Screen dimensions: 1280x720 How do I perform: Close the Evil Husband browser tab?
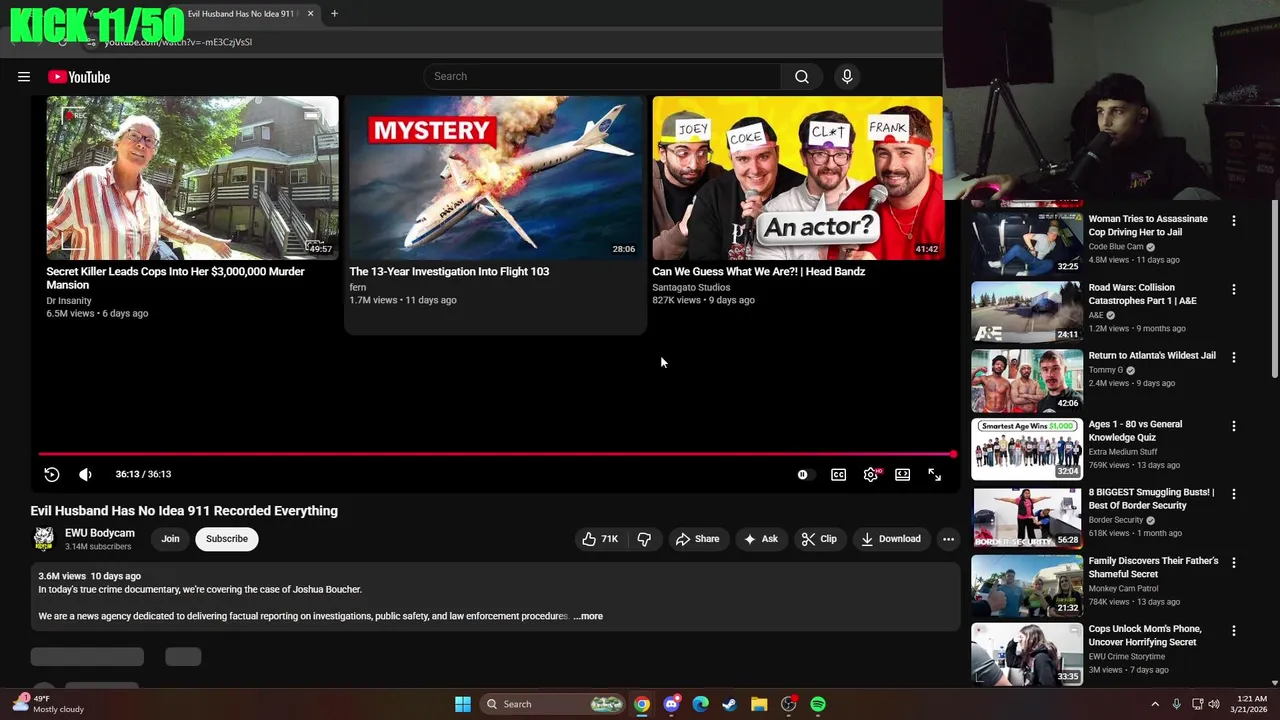click(310, 14)
